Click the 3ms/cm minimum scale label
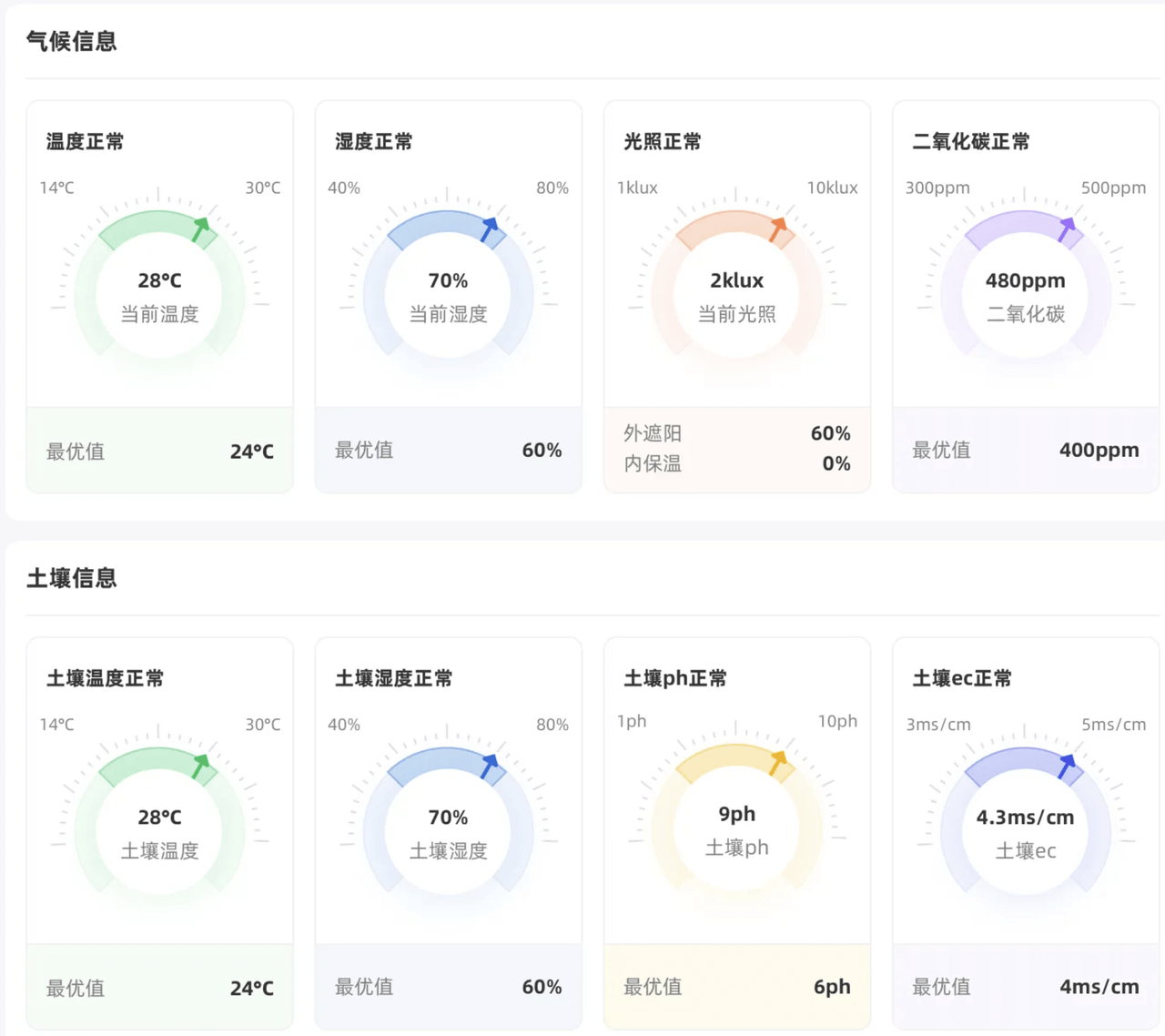Screen dimensions: 1165x1036 pos(938,725)
